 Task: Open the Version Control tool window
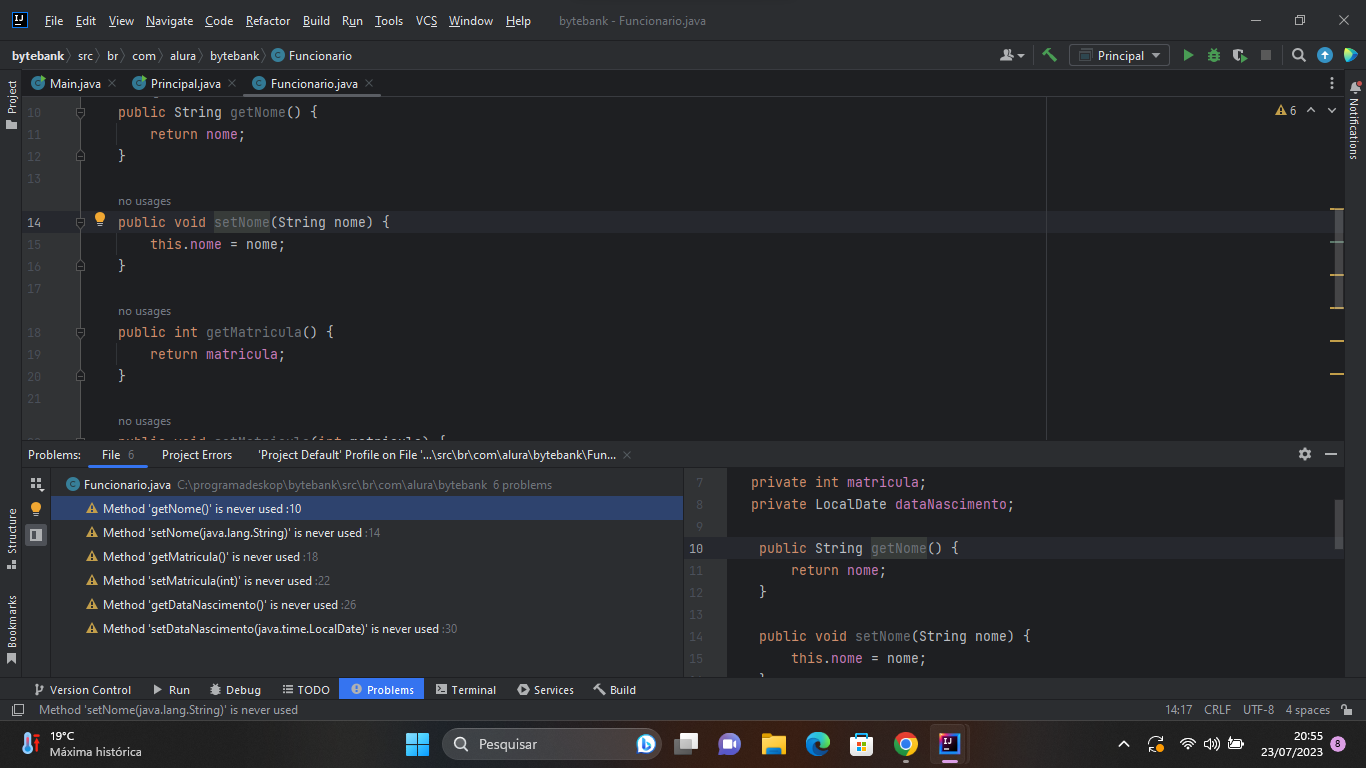82,690
